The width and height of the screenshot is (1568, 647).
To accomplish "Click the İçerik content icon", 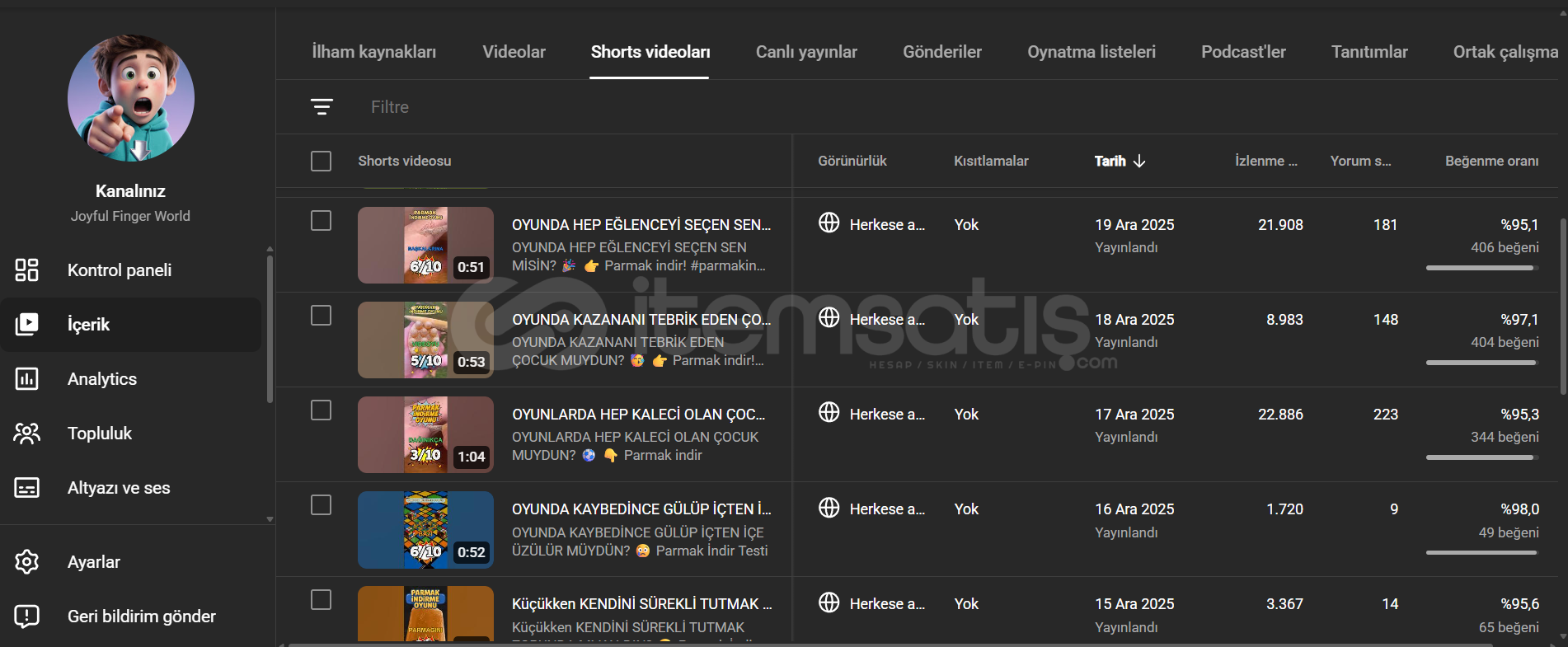I will (26, 324).
